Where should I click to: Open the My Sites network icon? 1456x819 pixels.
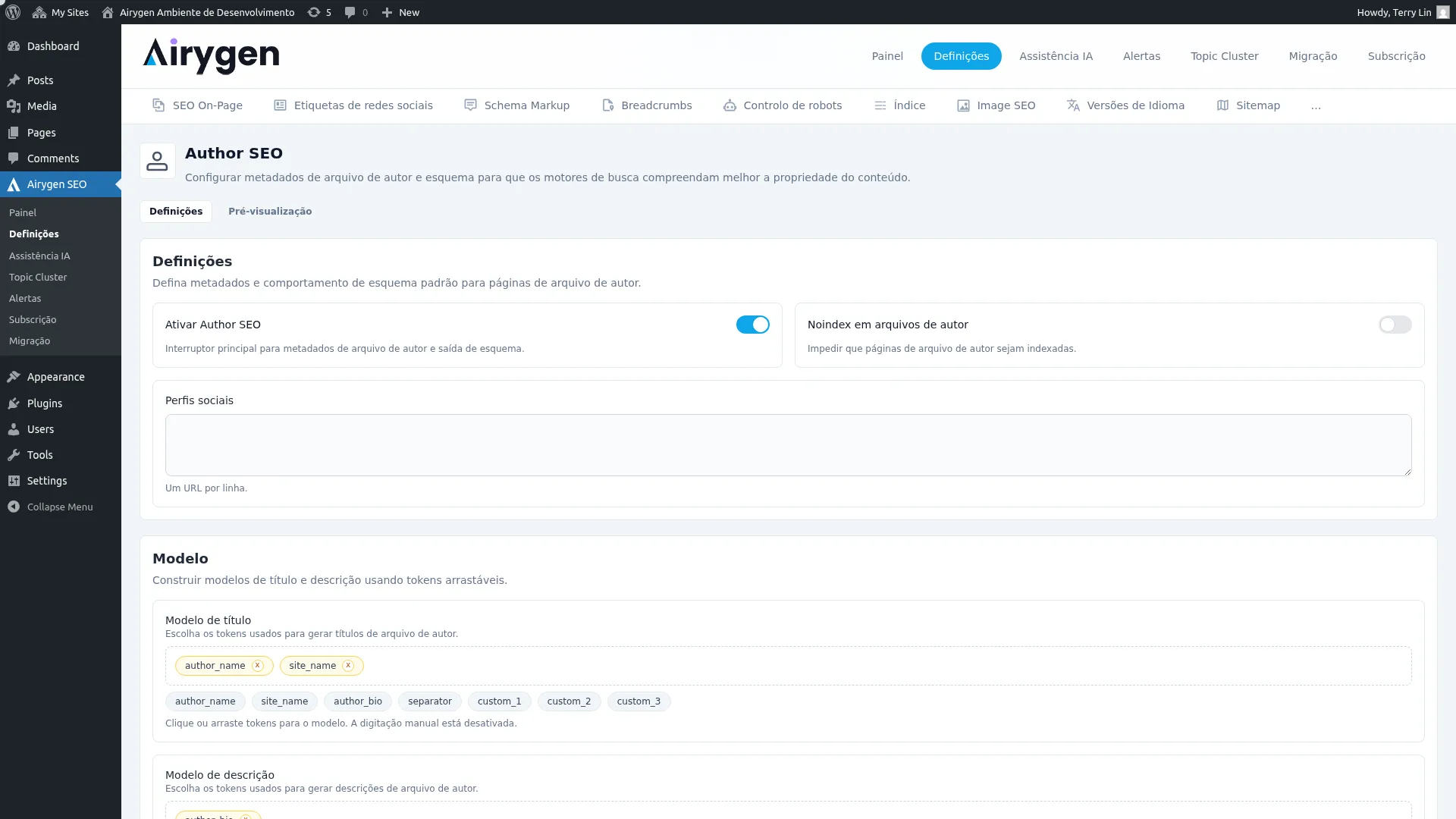pyautogui.click(x=39, y=12)
